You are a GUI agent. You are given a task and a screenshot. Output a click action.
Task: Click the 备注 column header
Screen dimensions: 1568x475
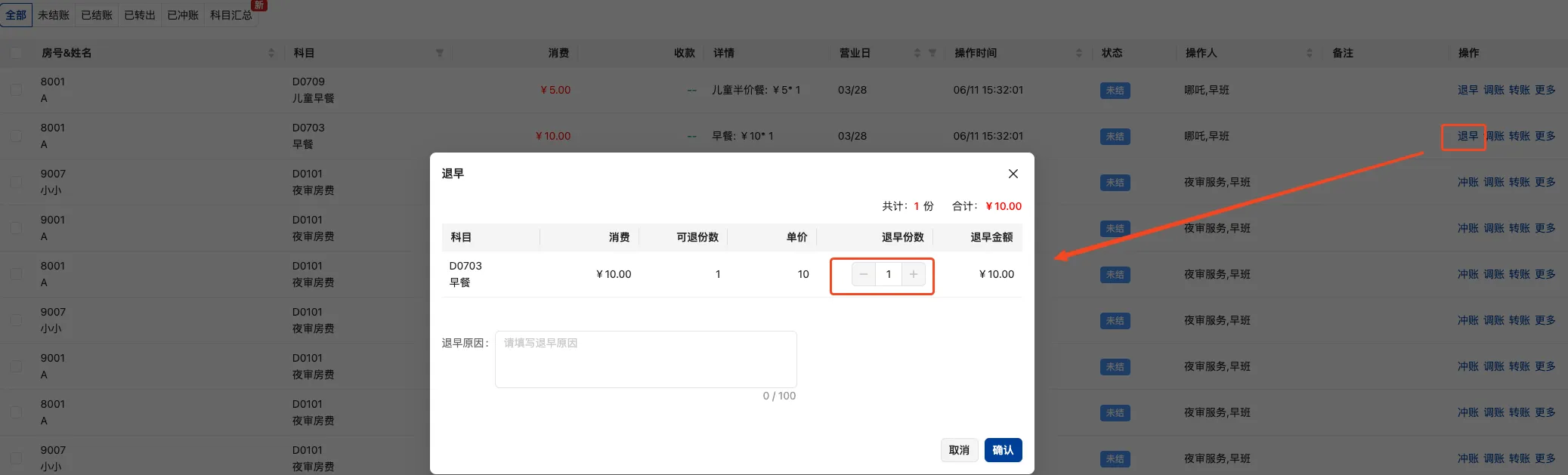coord(1343,53)
